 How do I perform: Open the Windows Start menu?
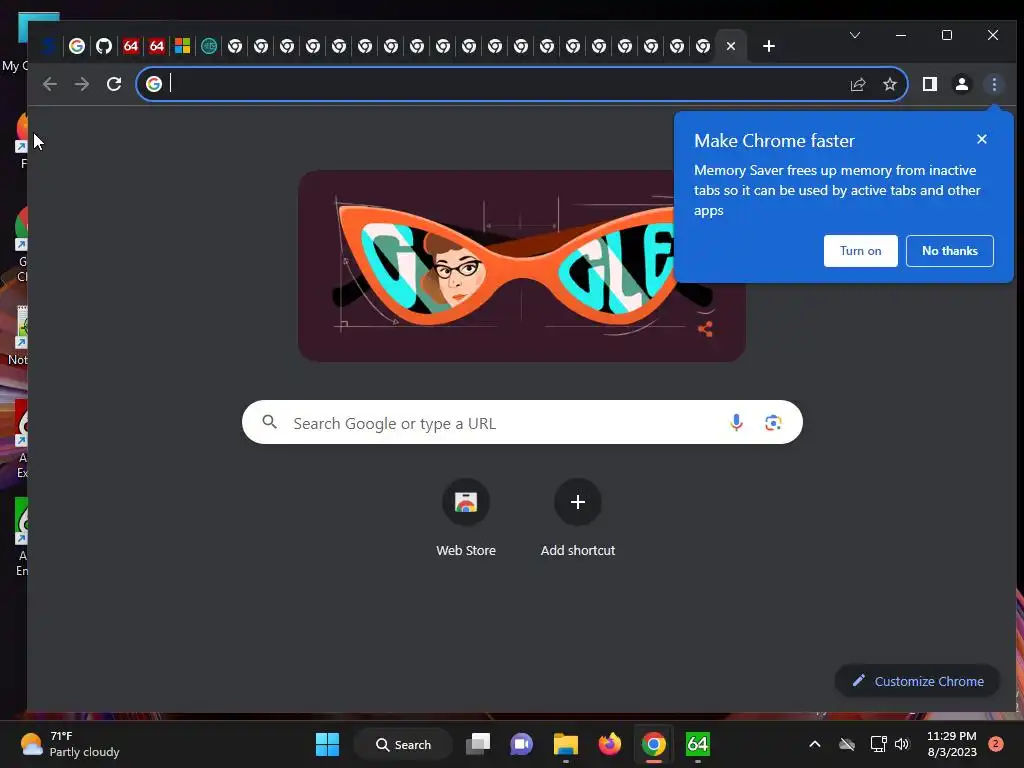click(x=327, y=744)
